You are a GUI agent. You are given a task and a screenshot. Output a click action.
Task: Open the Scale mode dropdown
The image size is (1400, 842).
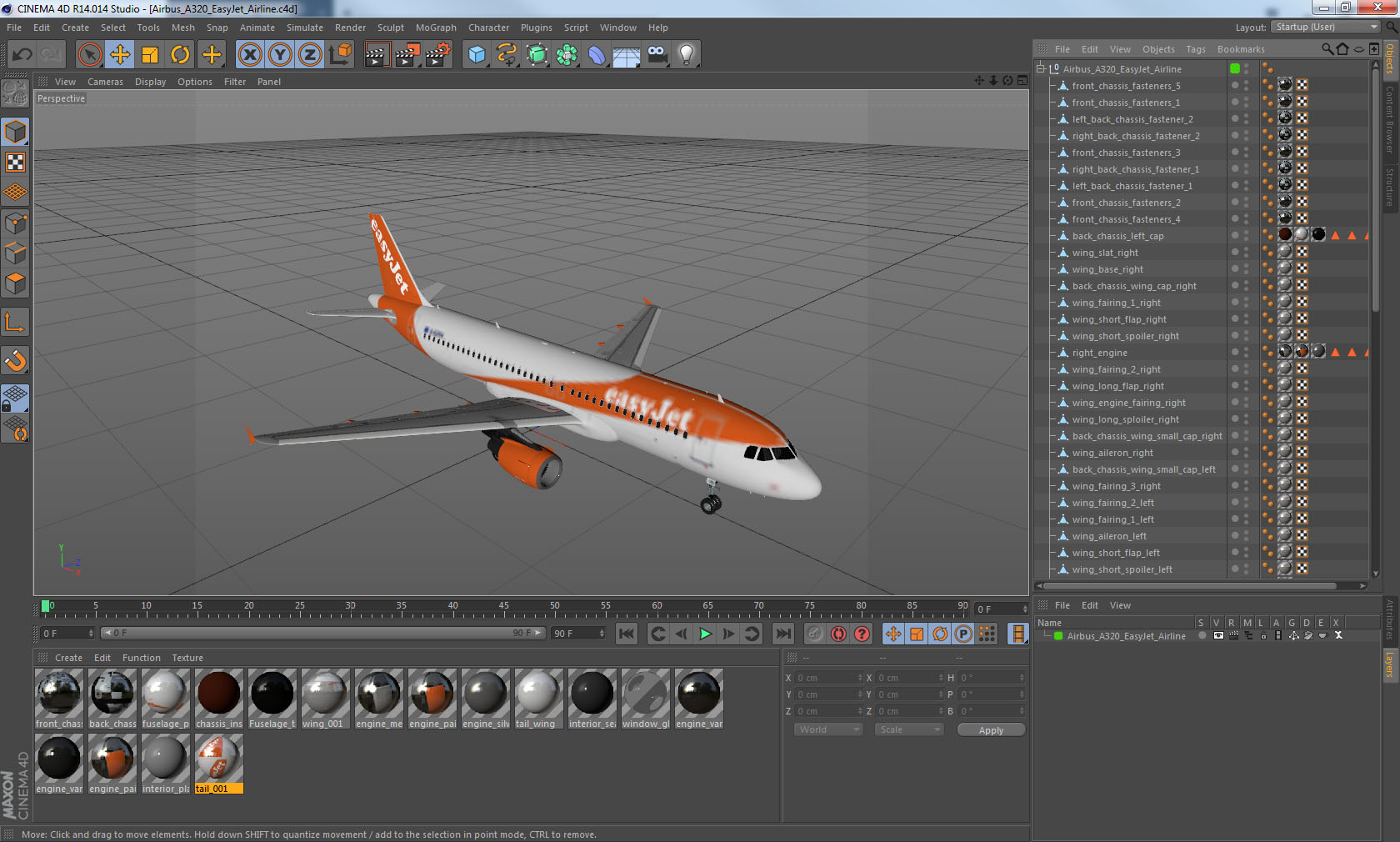pyautogui.click(x=909, y=729)
